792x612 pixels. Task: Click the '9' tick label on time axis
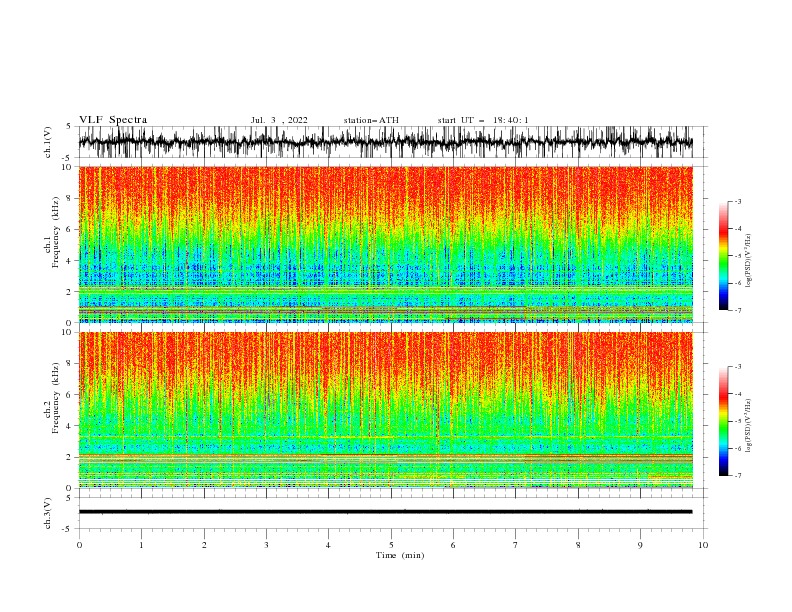click(640, 545)
